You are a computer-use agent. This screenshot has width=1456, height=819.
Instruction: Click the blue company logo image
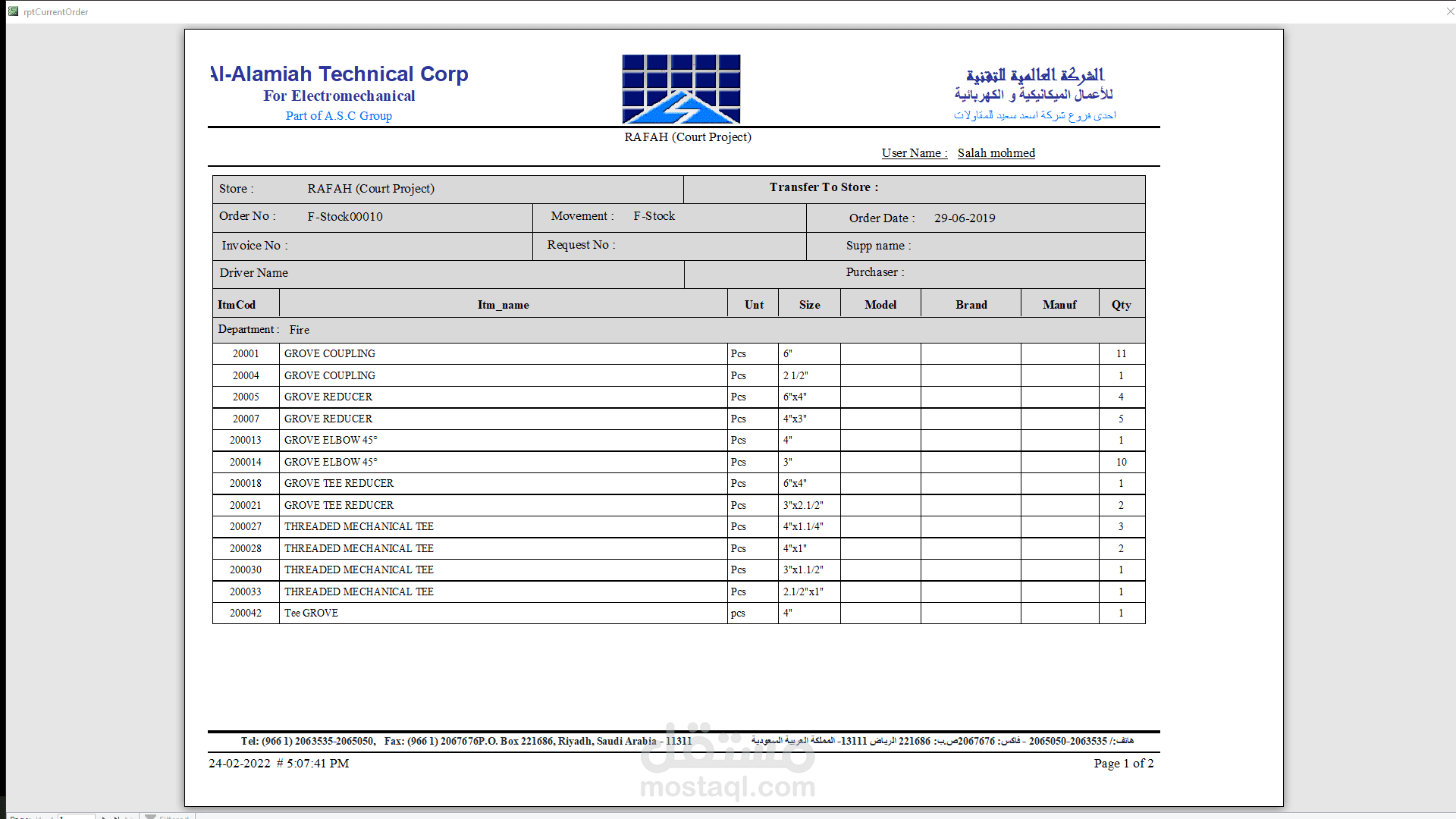681,89
